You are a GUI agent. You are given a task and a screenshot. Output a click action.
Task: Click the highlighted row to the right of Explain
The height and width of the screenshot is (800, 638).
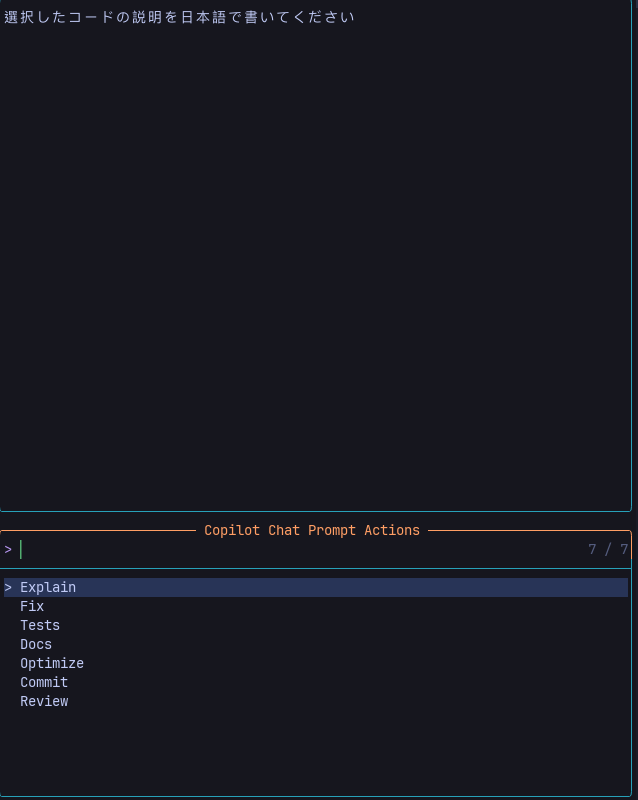(350, 588)
